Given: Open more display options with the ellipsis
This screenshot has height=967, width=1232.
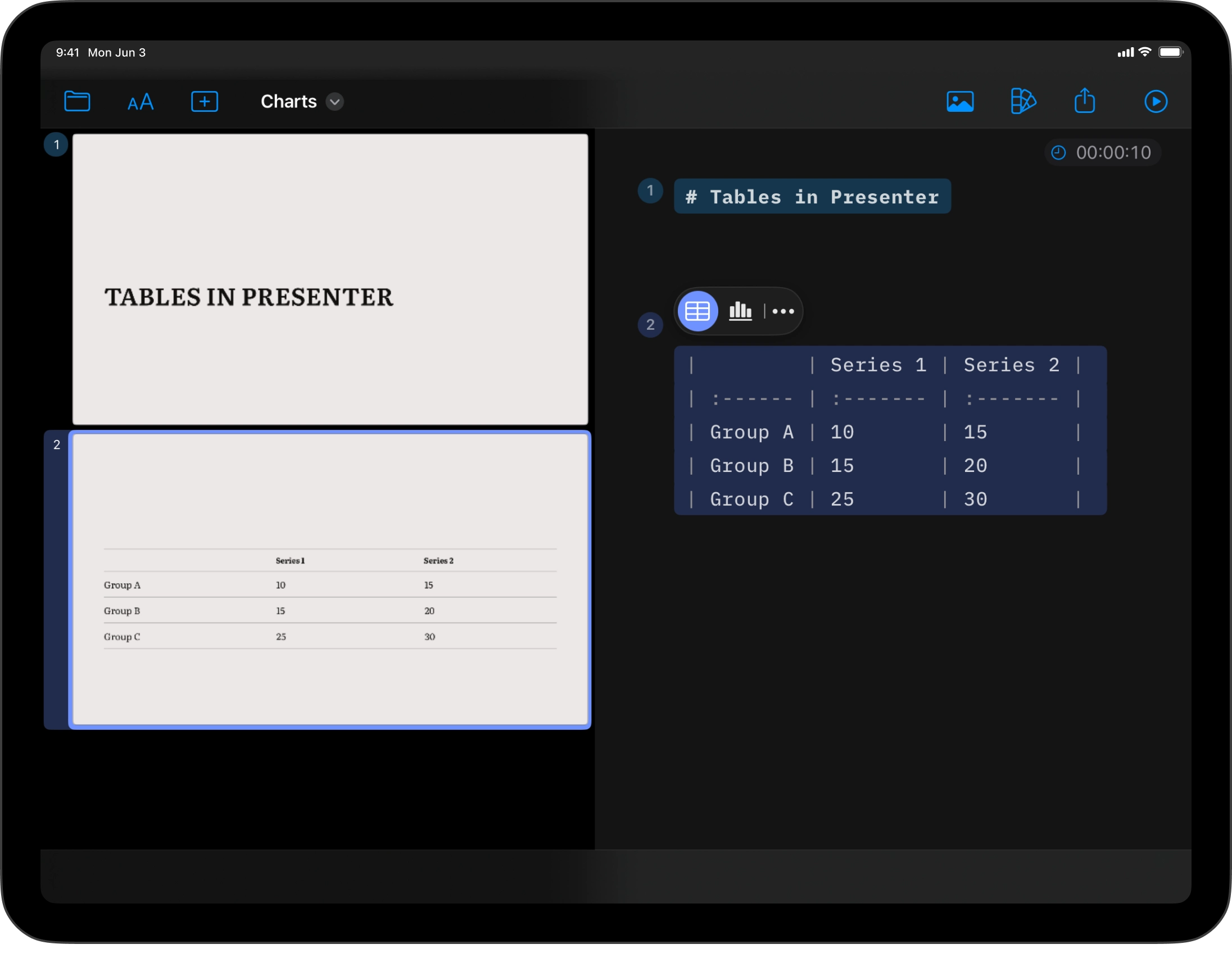Looking at the screenshot, I should coord(783,311).
